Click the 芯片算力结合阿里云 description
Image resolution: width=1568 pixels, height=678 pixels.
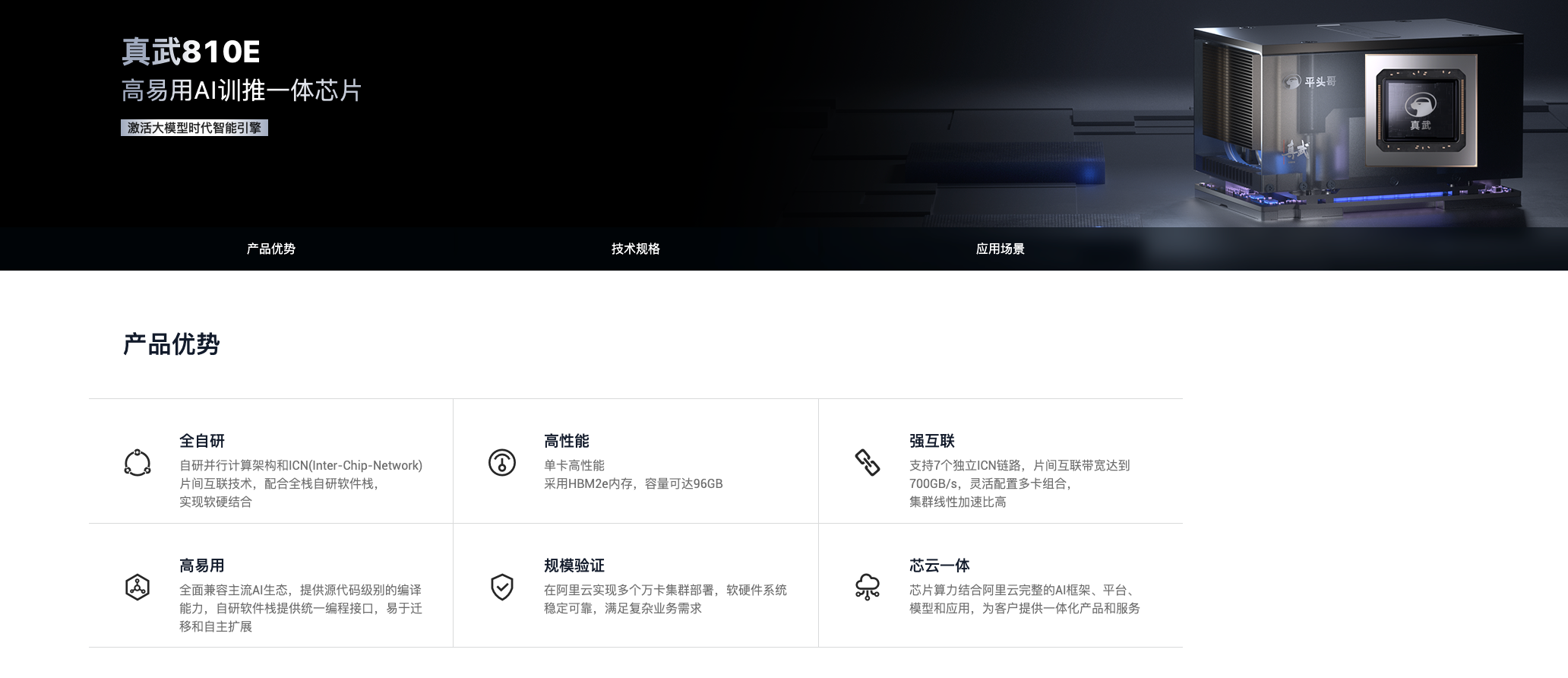[x=1025, y=599]
